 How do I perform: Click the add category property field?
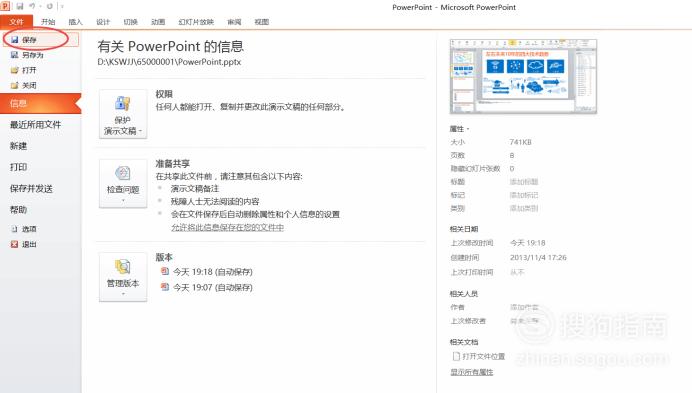point(524,208)
